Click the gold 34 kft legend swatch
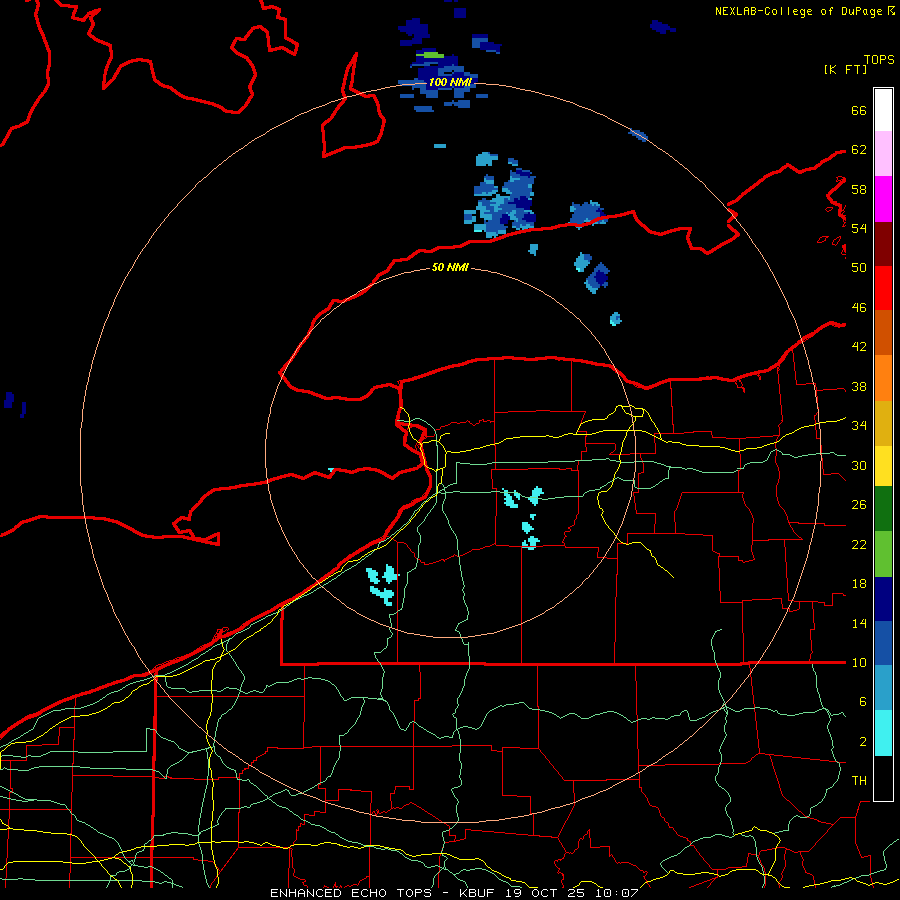 click(883, 423)
